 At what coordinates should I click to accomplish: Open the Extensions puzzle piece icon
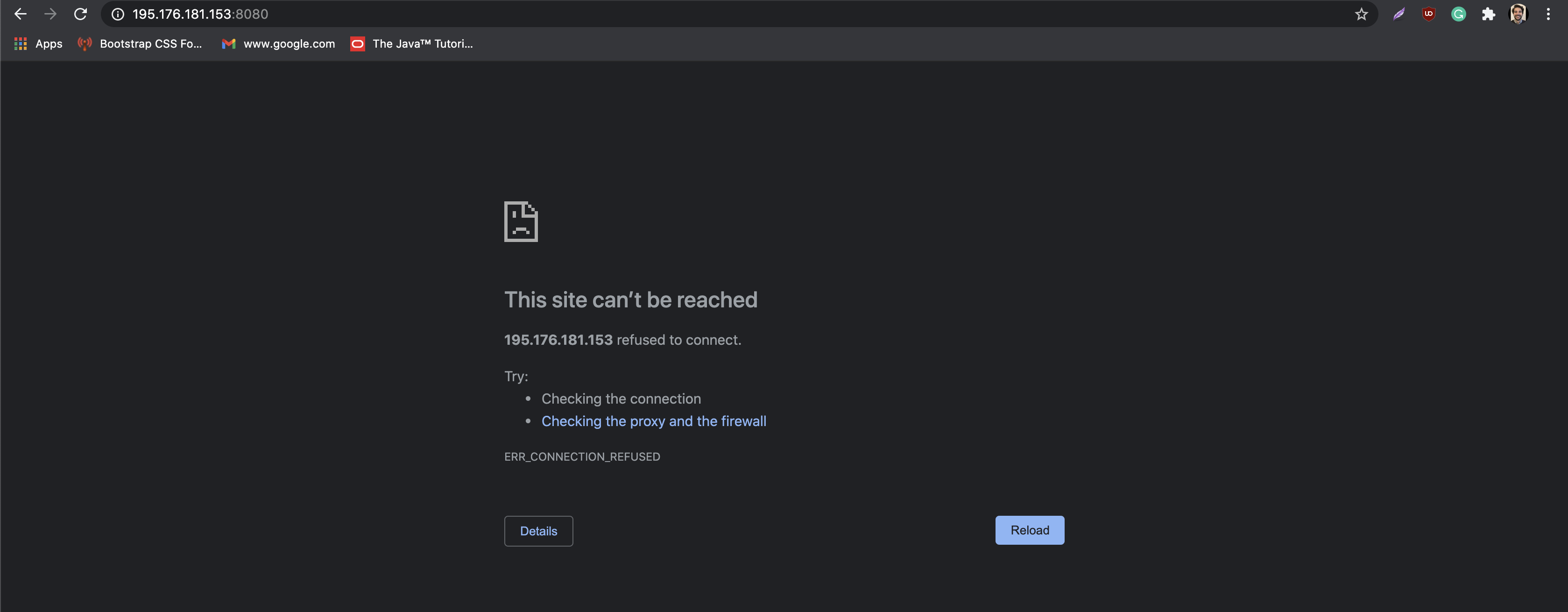[1489, 14]
